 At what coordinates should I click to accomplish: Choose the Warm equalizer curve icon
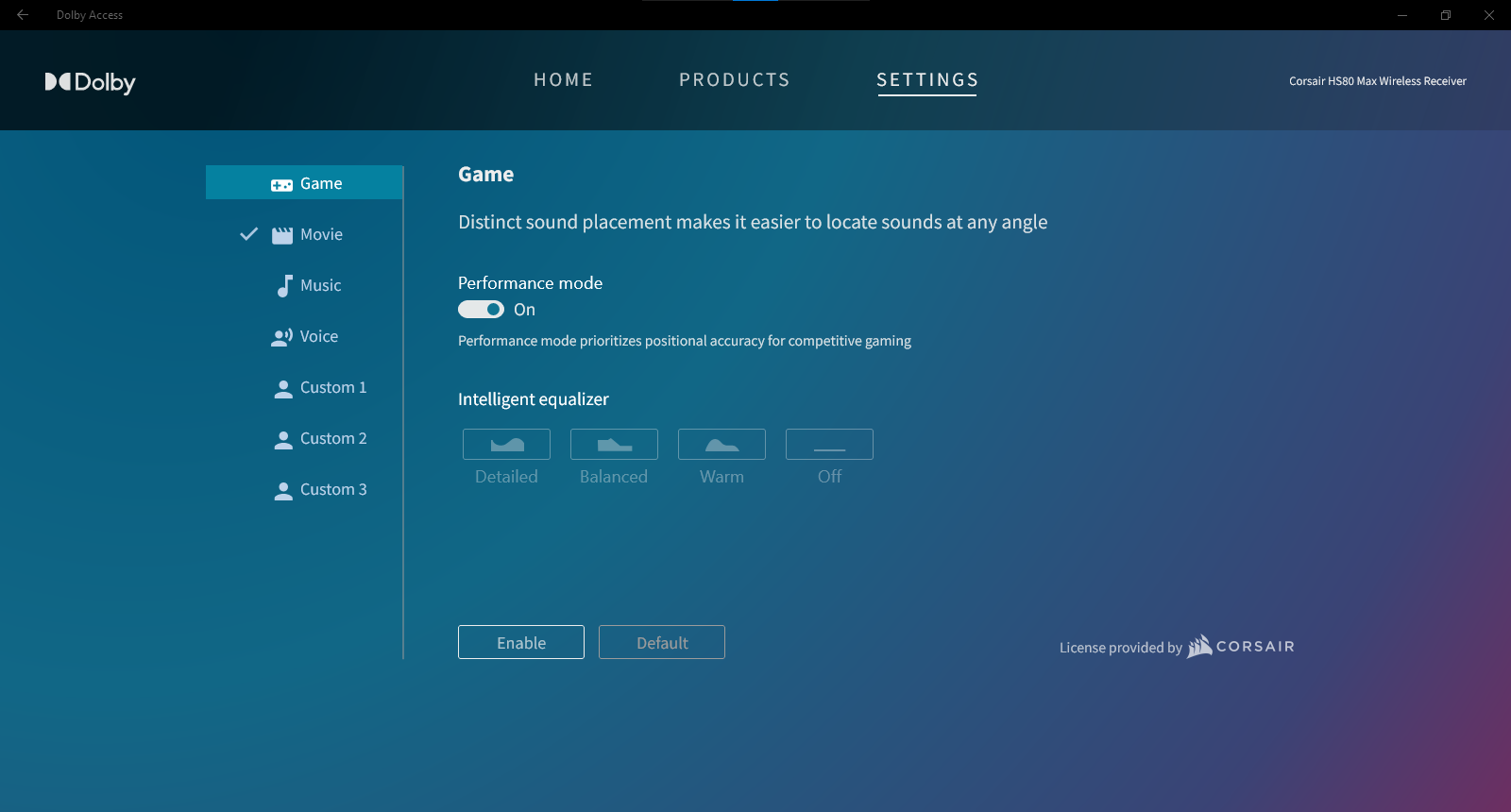click(722, 444)
